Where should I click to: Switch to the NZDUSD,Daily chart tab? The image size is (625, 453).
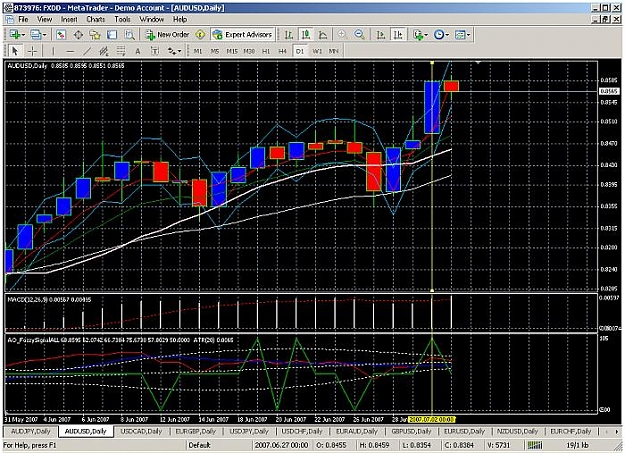tap(517, 431)
